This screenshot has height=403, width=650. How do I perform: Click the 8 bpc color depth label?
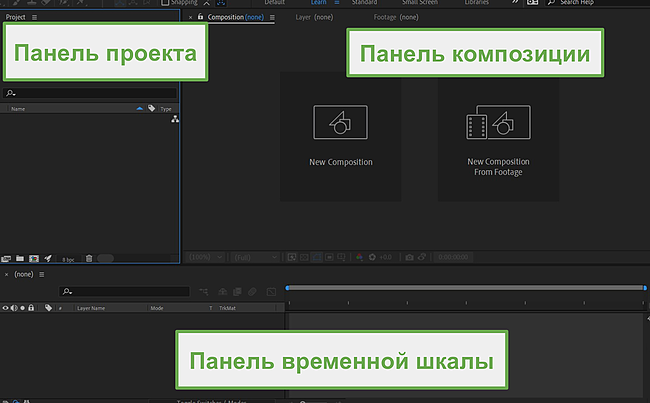(x=68, y=260)
